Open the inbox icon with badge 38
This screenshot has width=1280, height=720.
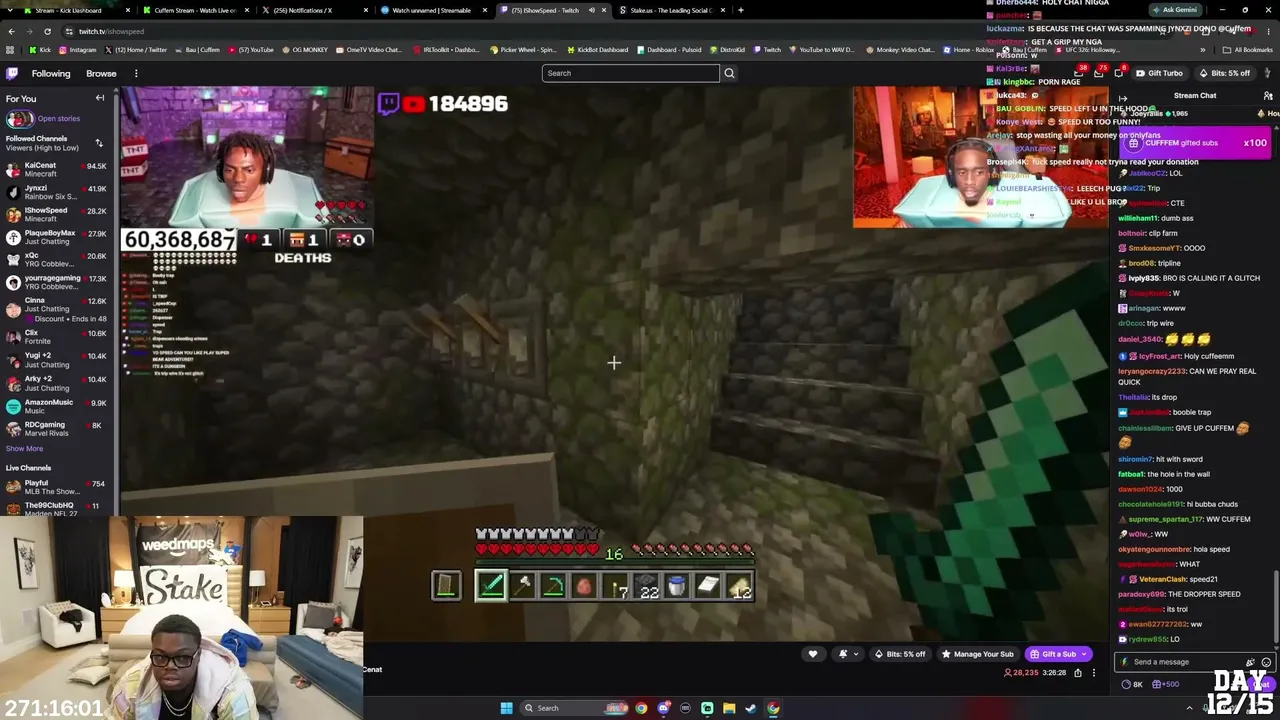click(x=1078, y=73)
